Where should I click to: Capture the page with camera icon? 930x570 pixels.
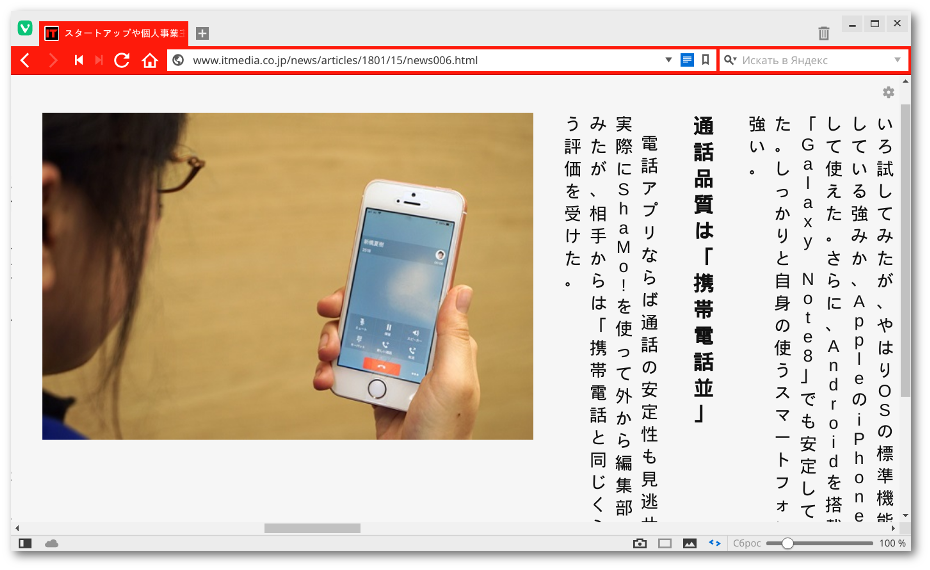coord(640,543)
